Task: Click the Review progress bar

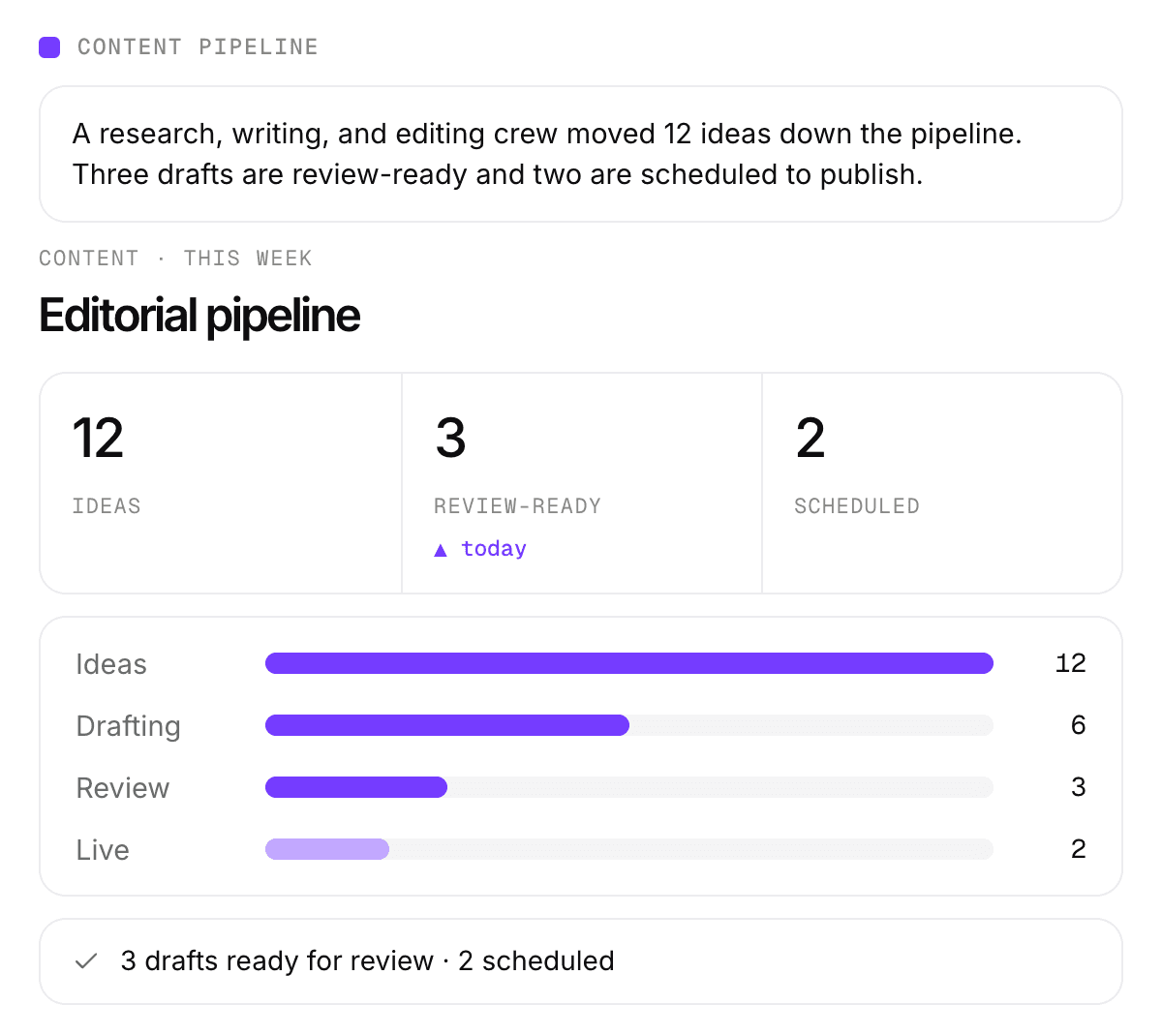Action: click(x=629, y=787)
